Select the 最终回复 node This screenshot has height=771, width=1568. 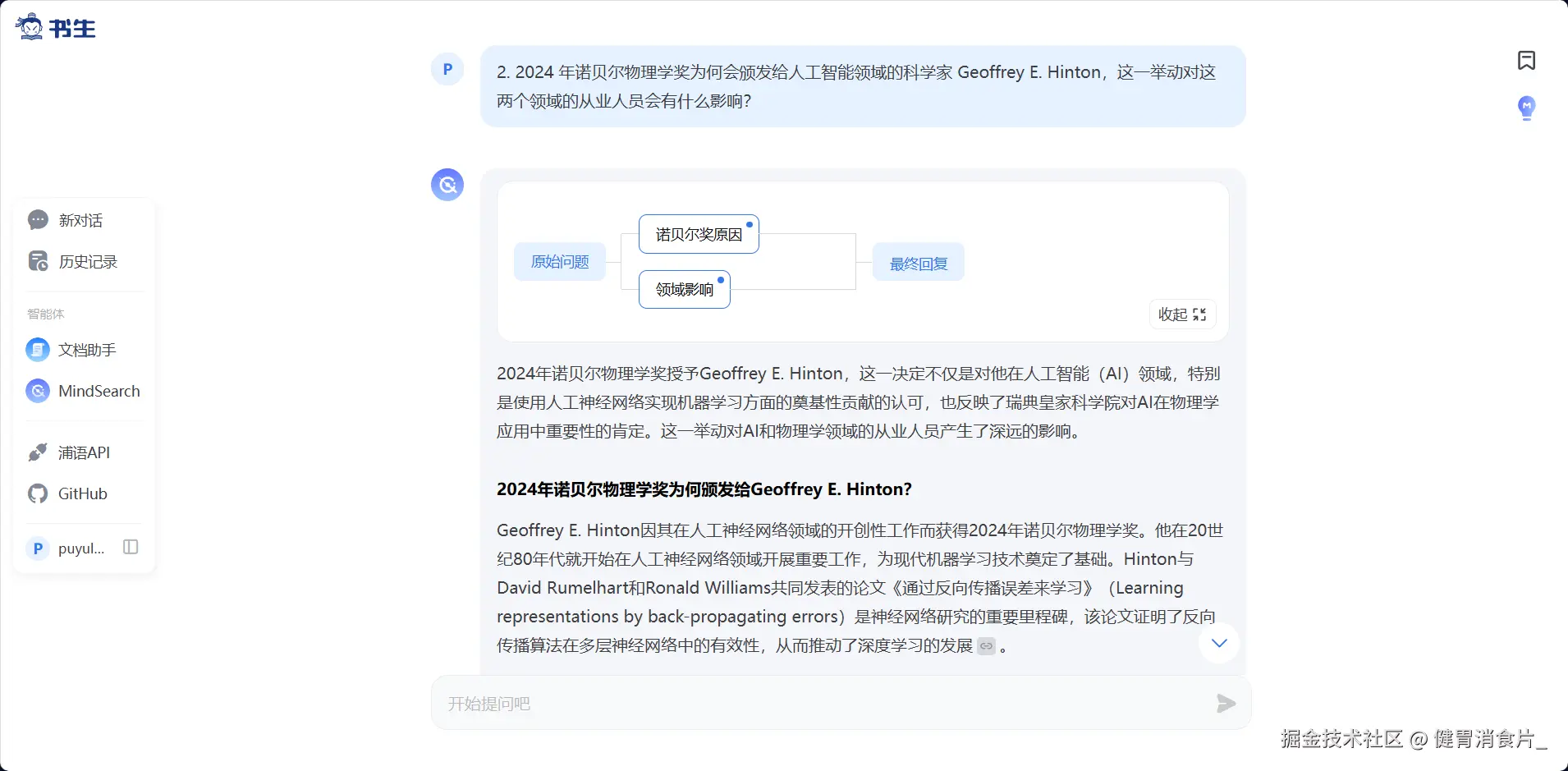tap(919, 263)
